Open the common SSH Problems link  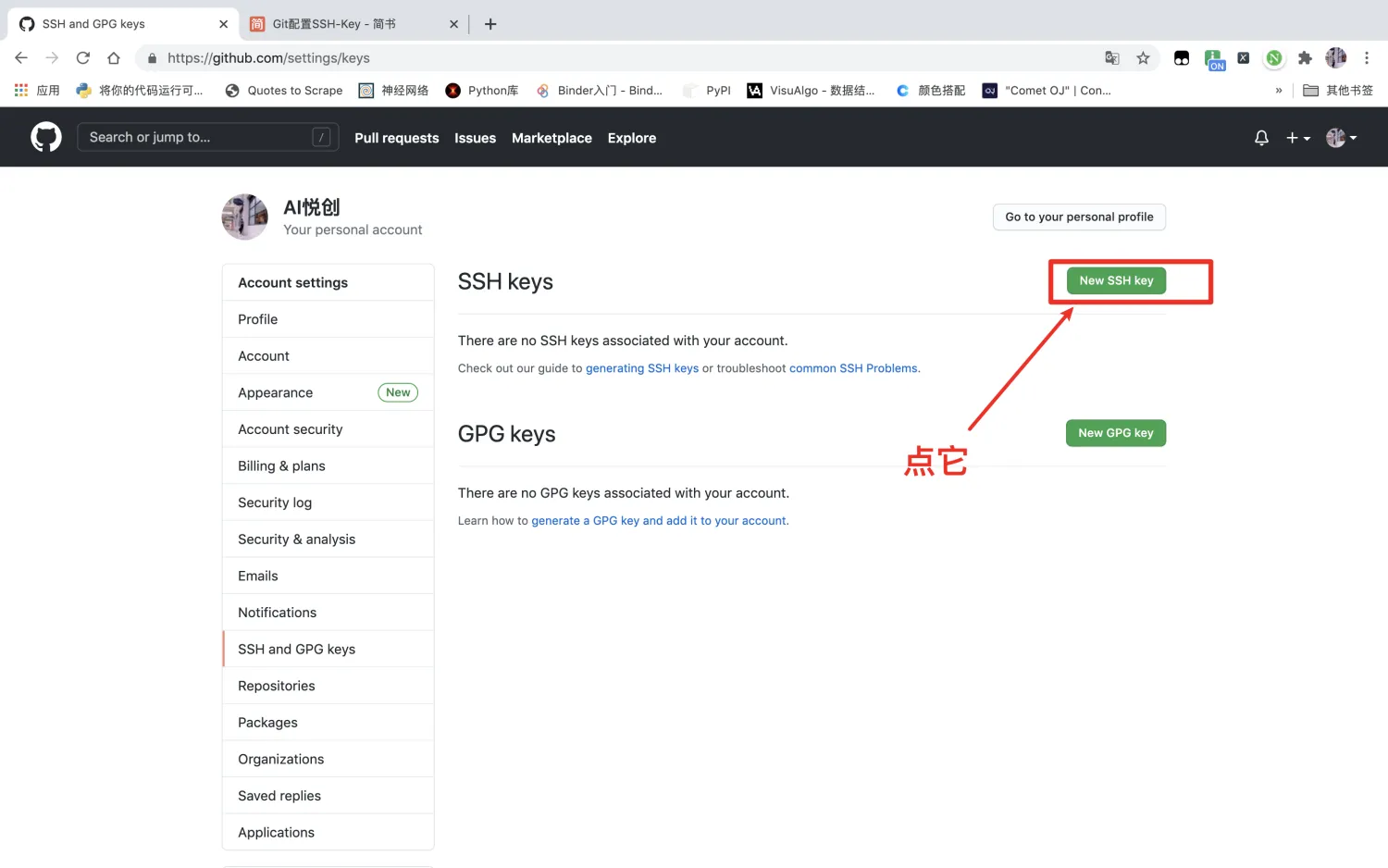click(854, 368)
